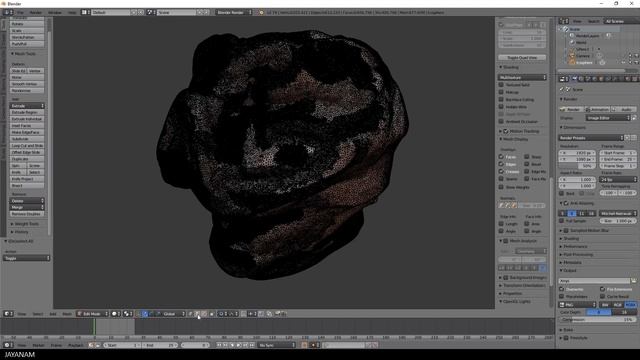Open Blender Render engine dropdown
This screenshot has width=640, height=360.
point(234,13)
